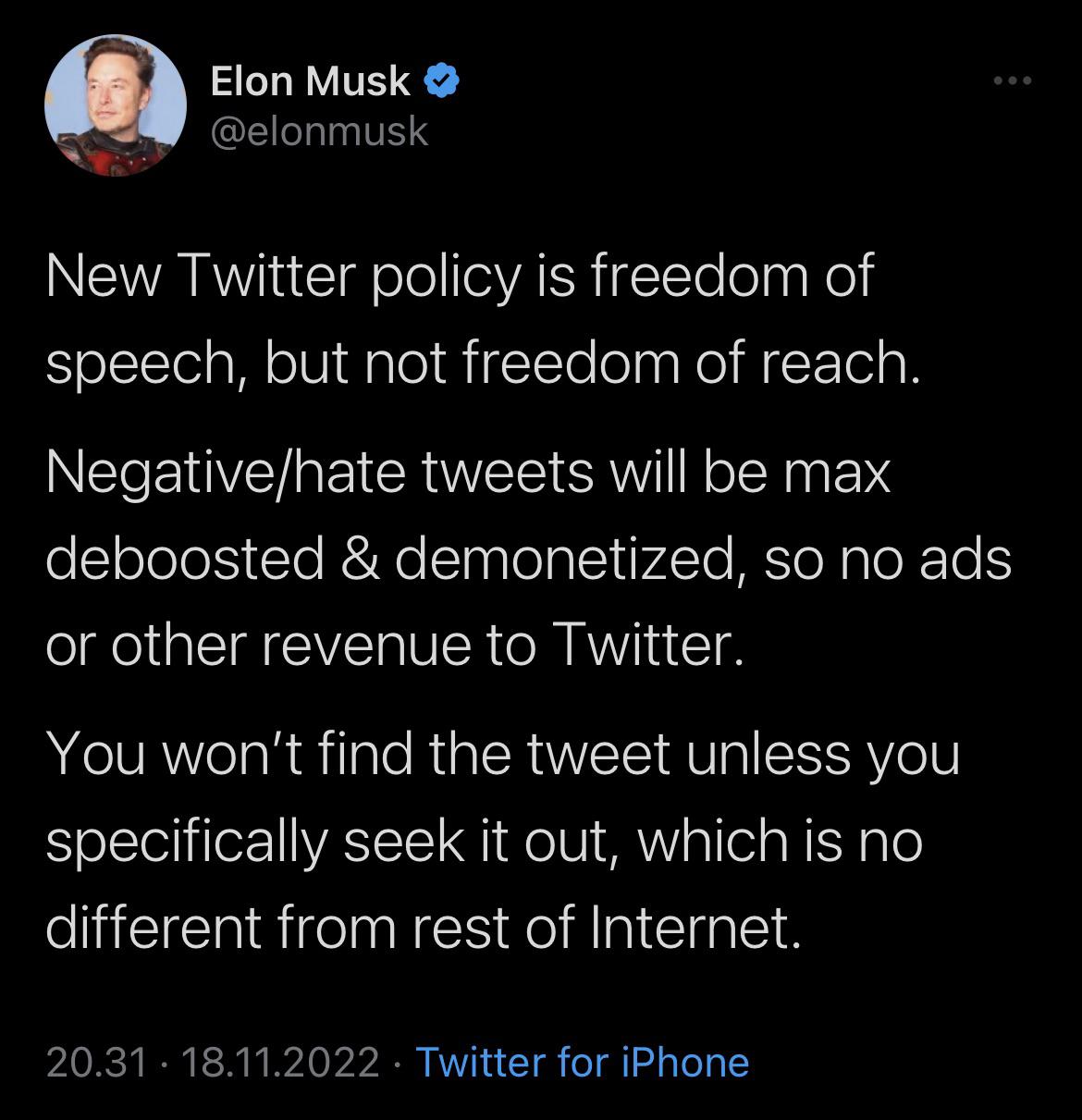Screen dimensions: 1082x1120
Task: Click the different from rest of Internet line
Action: [x=422, y=929]
